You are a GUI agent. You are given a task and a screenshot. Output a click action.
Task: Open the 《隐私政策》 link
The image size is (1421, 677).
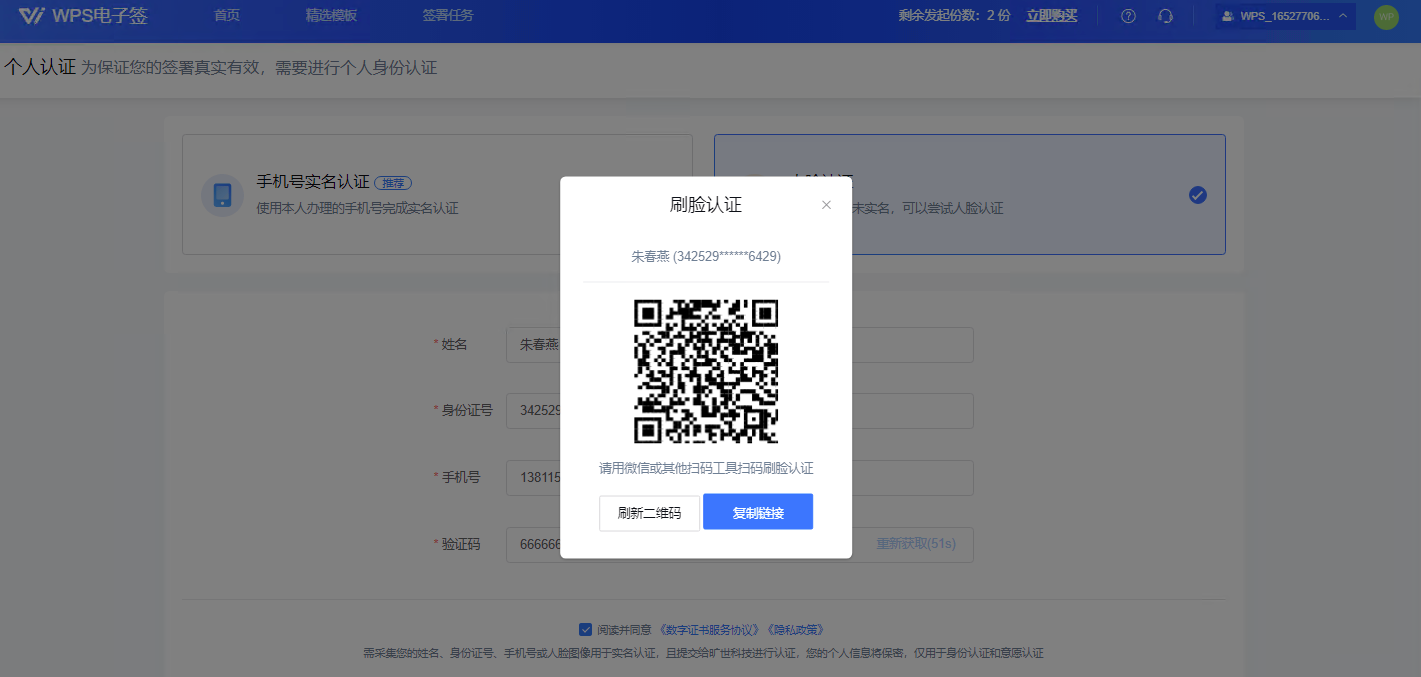(796, 630)
